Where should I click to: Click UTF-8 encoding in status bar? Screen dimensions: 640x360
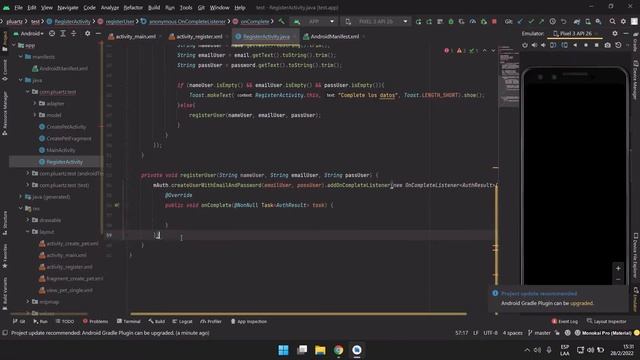(x=490, y=333)
